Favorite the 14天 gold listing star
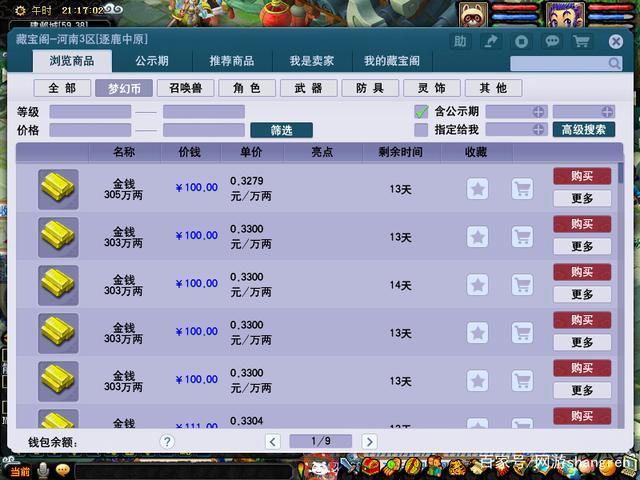 478,285
